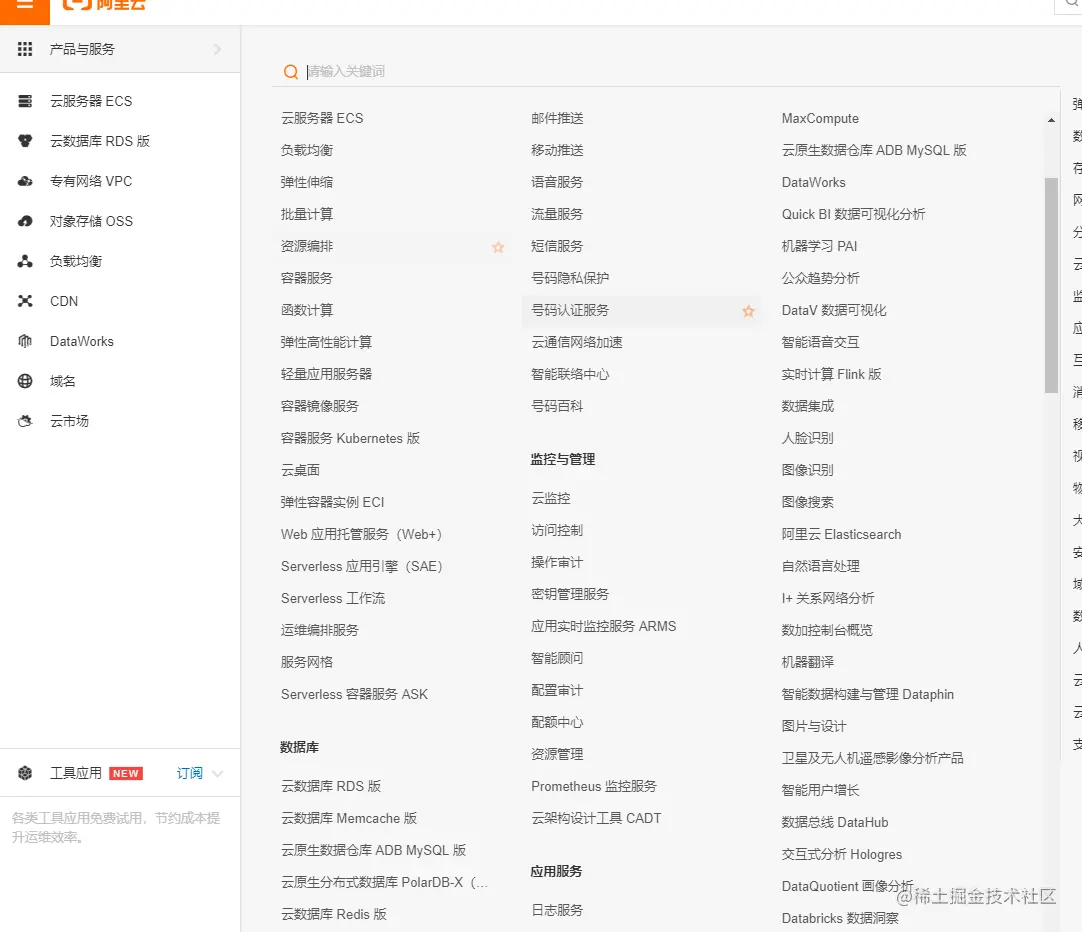
Task: Open 对象存储 OSS in the sidebar
Action: point(91,221)
